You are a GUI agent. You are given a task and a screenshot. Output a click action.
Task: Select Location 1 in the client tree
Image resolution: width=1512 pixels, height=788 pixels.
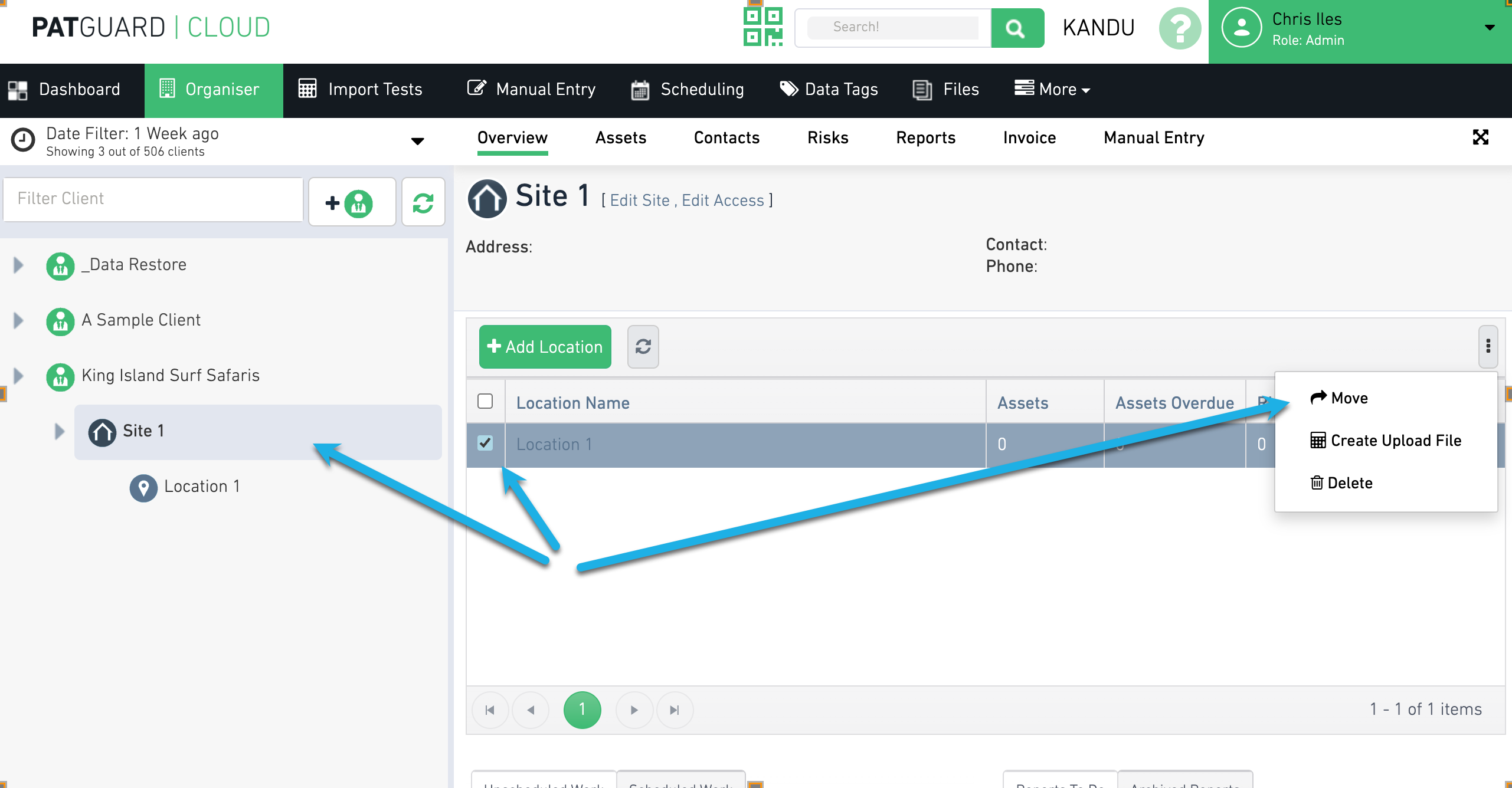pyautogui.click(x=202, y=487)
